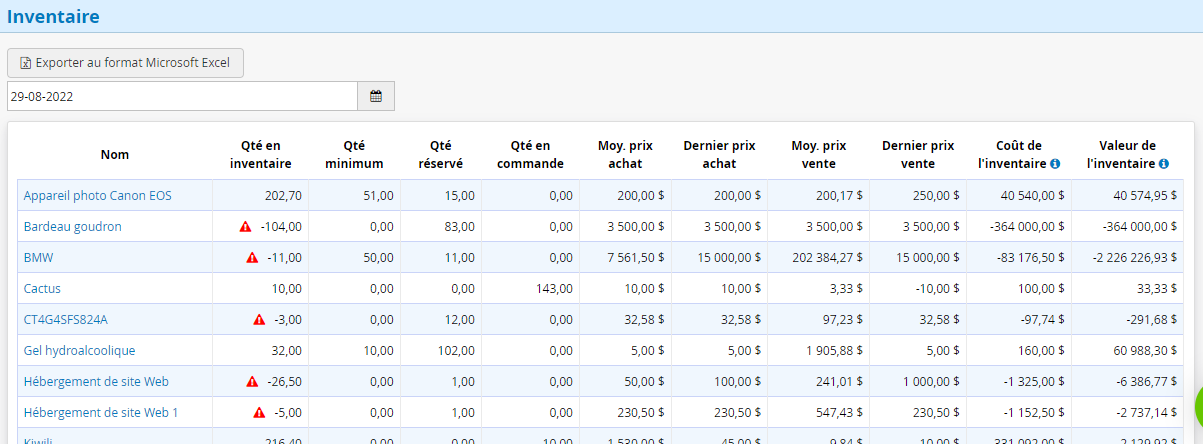This screenshot has height=444, width=1203.
Task: Click warning triangle in Hébergement de site Web row
Action: point(252,382)
